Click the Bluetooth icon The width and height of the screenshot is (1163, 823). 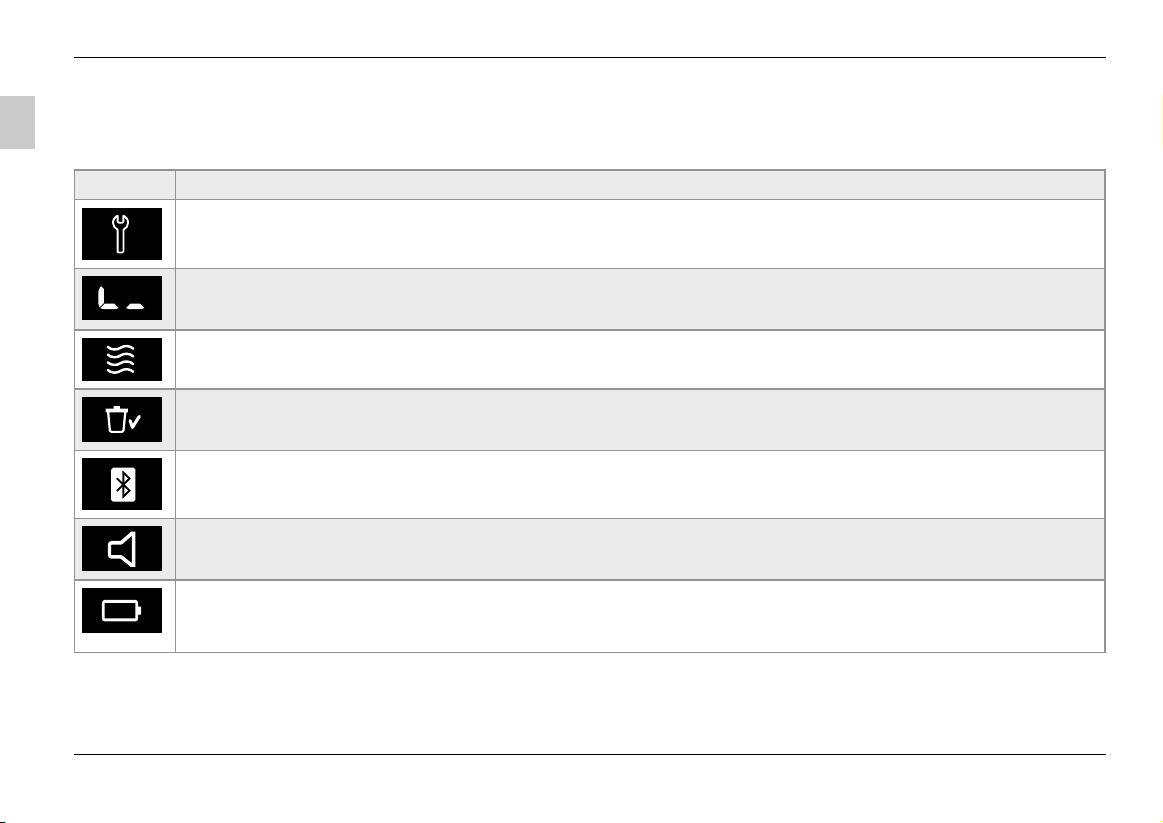click(122, 484)
